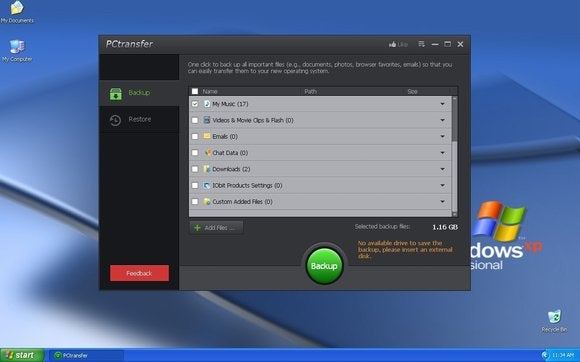Click the My Music note icon
The height and width of the screenshot is (362, 580).
207,104
